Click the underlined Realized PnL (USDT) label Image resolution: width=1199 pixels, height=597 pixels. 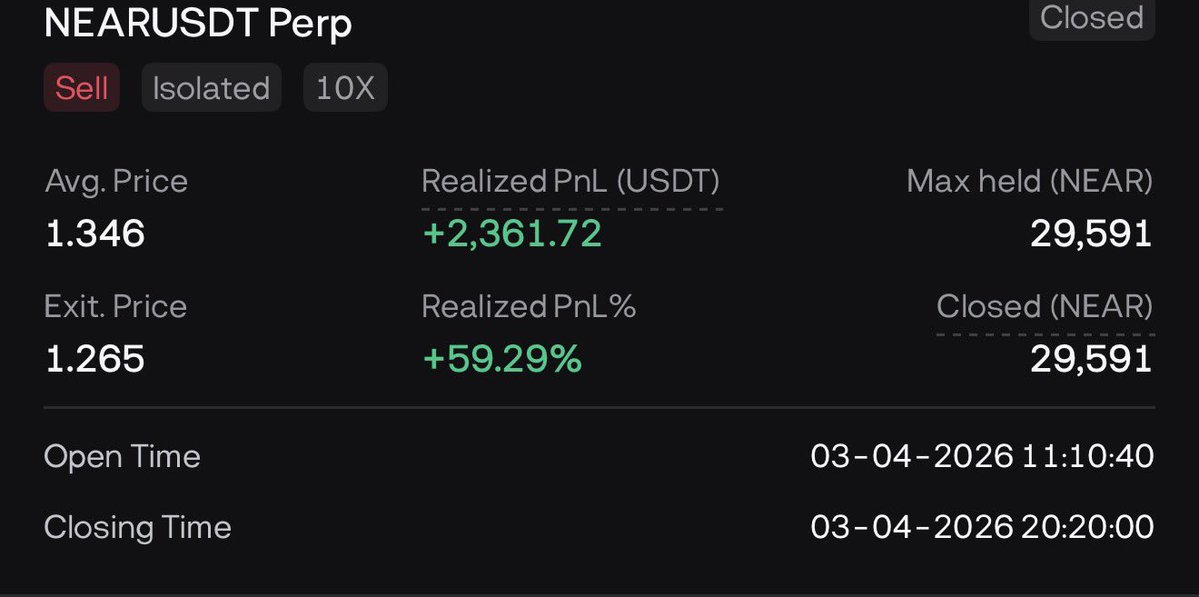click(571, 181)
